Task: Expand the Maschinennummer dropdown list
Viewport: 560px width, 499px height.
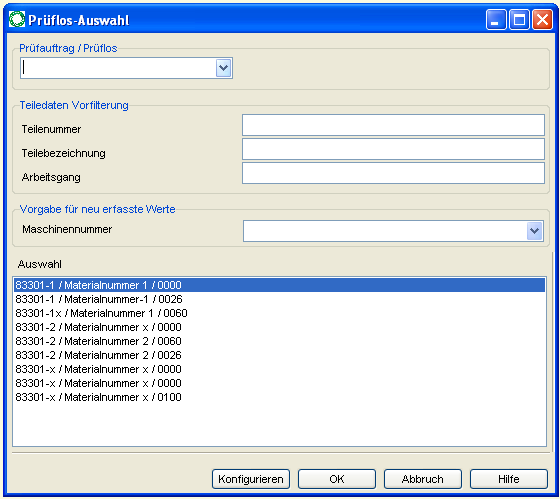Action: pos(535,231)
